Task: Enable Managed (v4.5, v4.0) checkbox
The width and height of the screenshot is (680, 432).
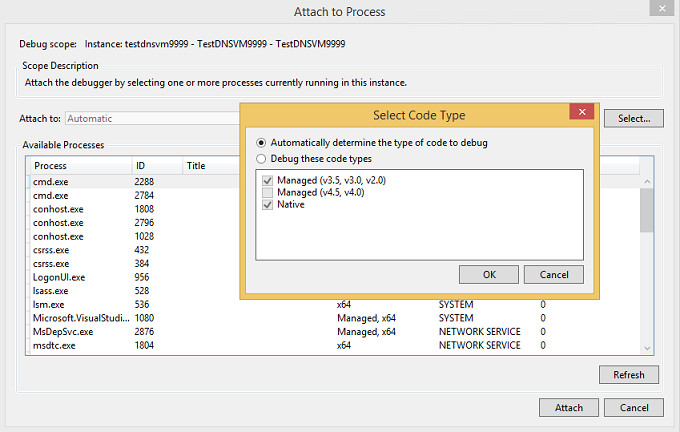Action: coord(267,192)
